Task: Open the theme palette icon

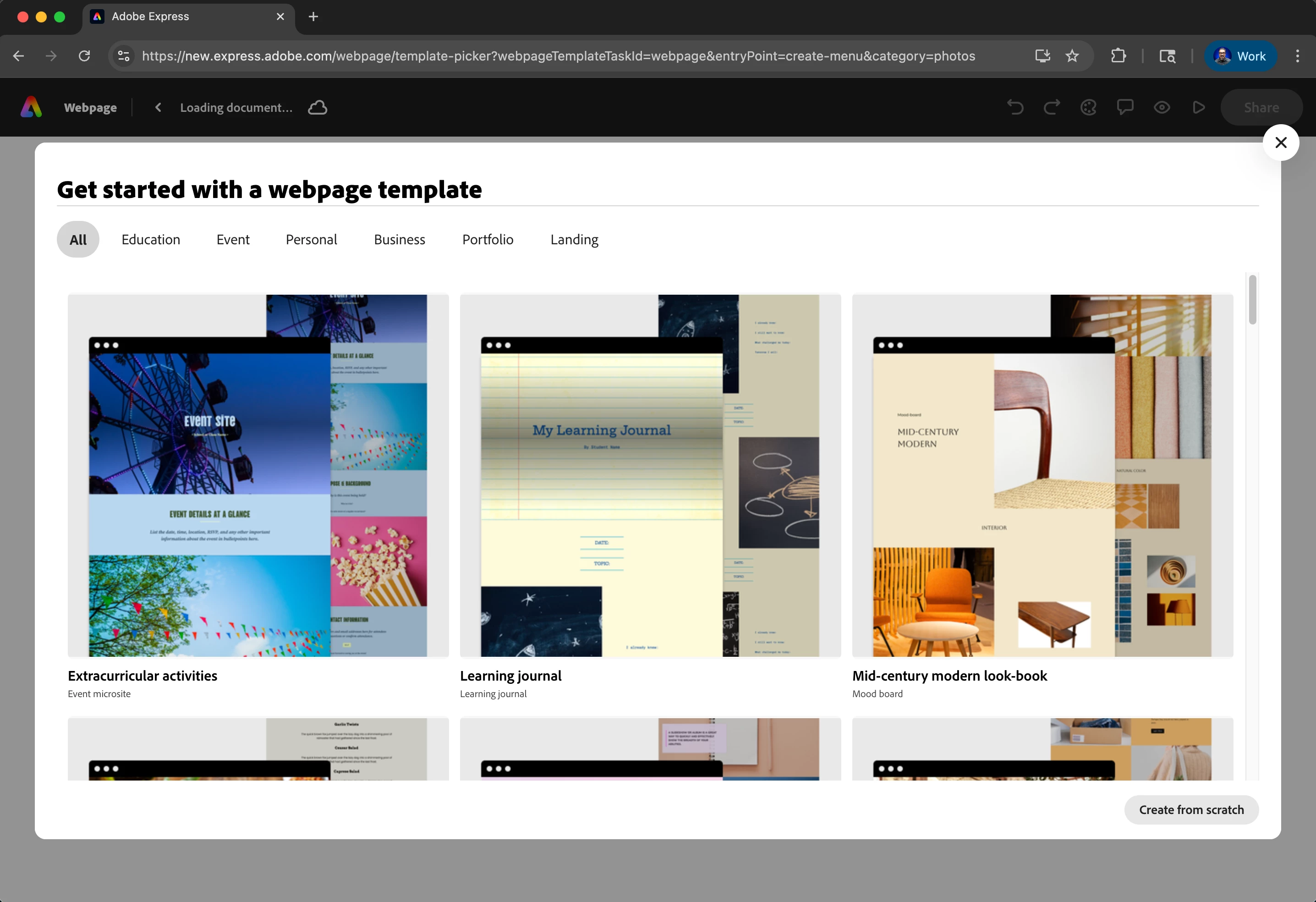Action: (1088, 108)
